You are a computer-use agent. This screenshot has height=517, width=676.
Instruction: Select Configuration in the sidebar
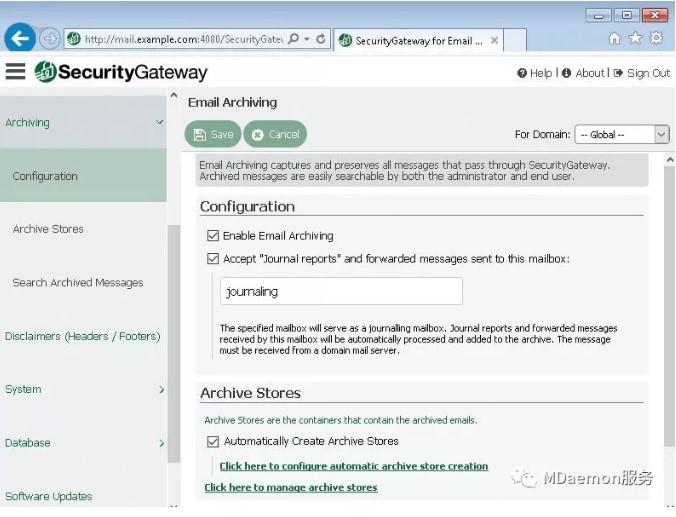tap(83, 176)
